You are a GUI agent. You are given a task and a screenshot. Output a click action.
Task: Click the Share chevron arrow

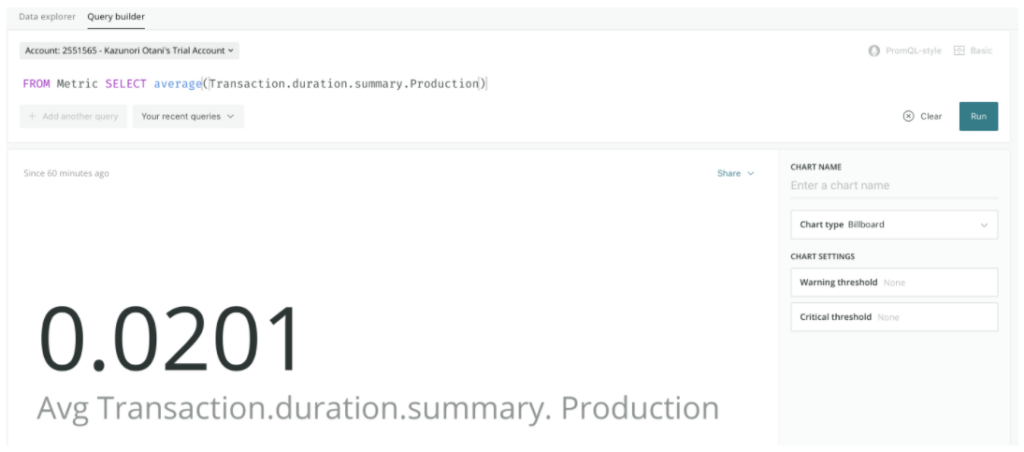click(750, 174)
